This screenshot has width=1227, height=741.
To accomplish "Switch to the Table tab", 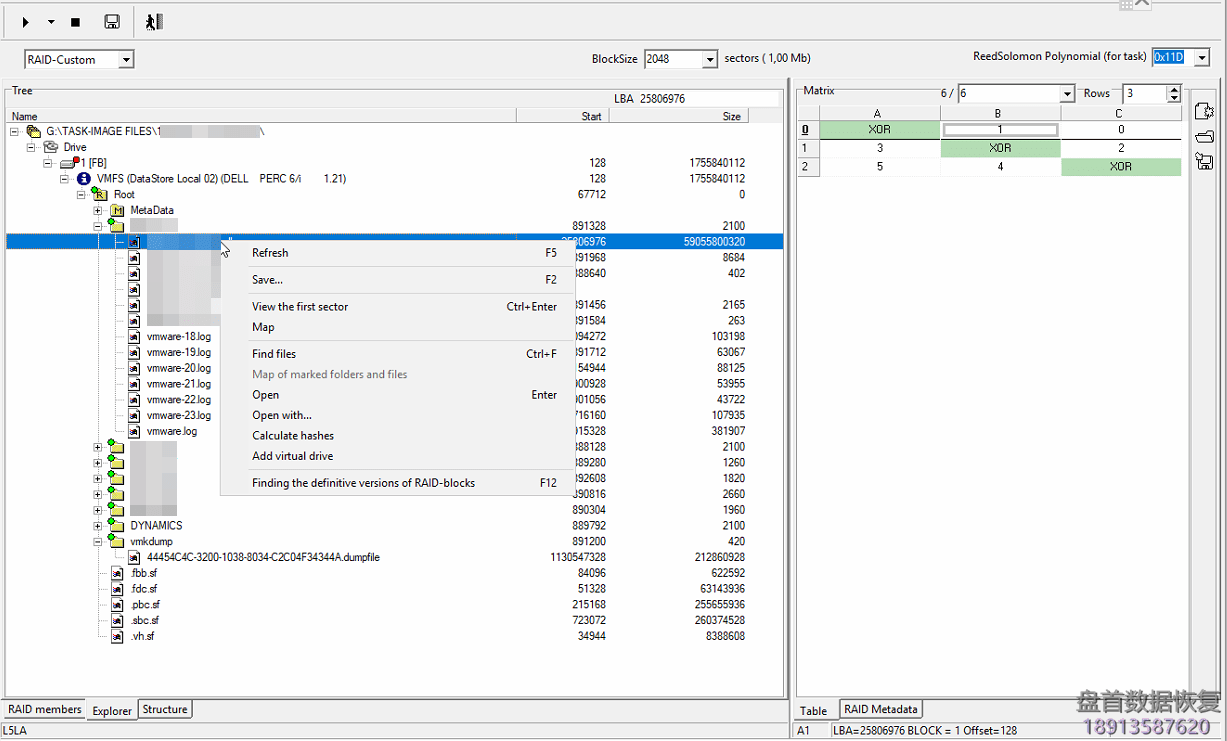I will pyautogui.click(x=814, y=711).
